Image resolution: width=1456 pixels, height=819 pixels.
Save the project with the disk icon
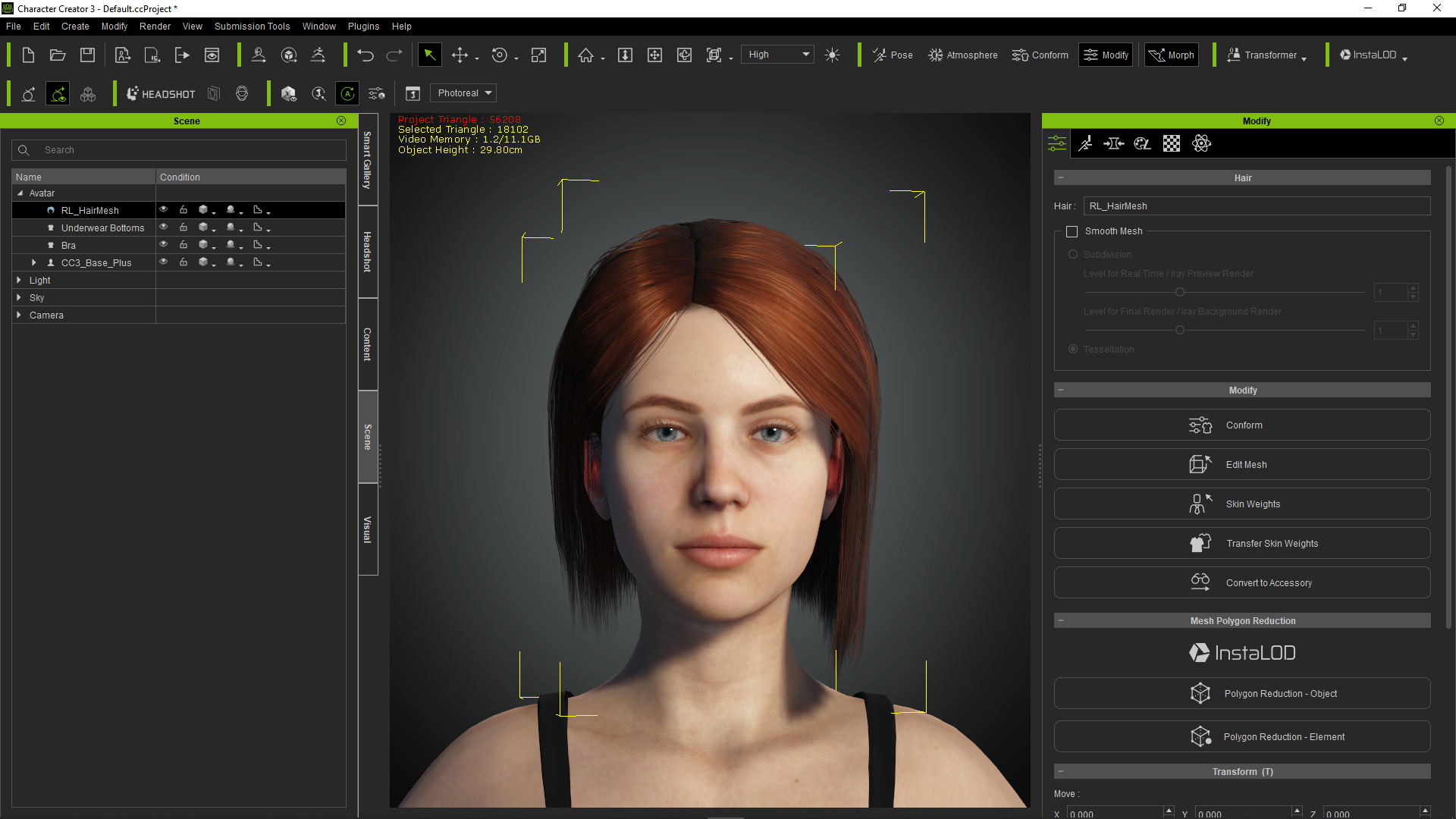point(88,55)
